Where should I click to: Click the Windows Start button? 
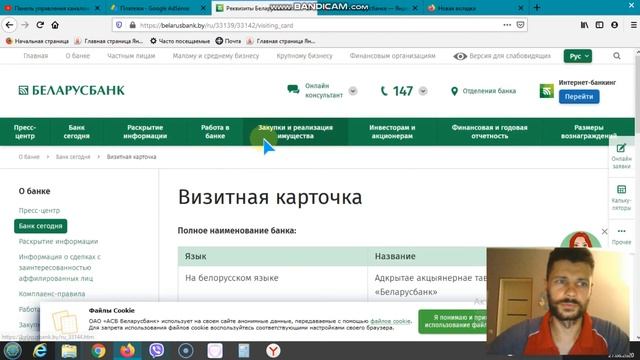13,351
